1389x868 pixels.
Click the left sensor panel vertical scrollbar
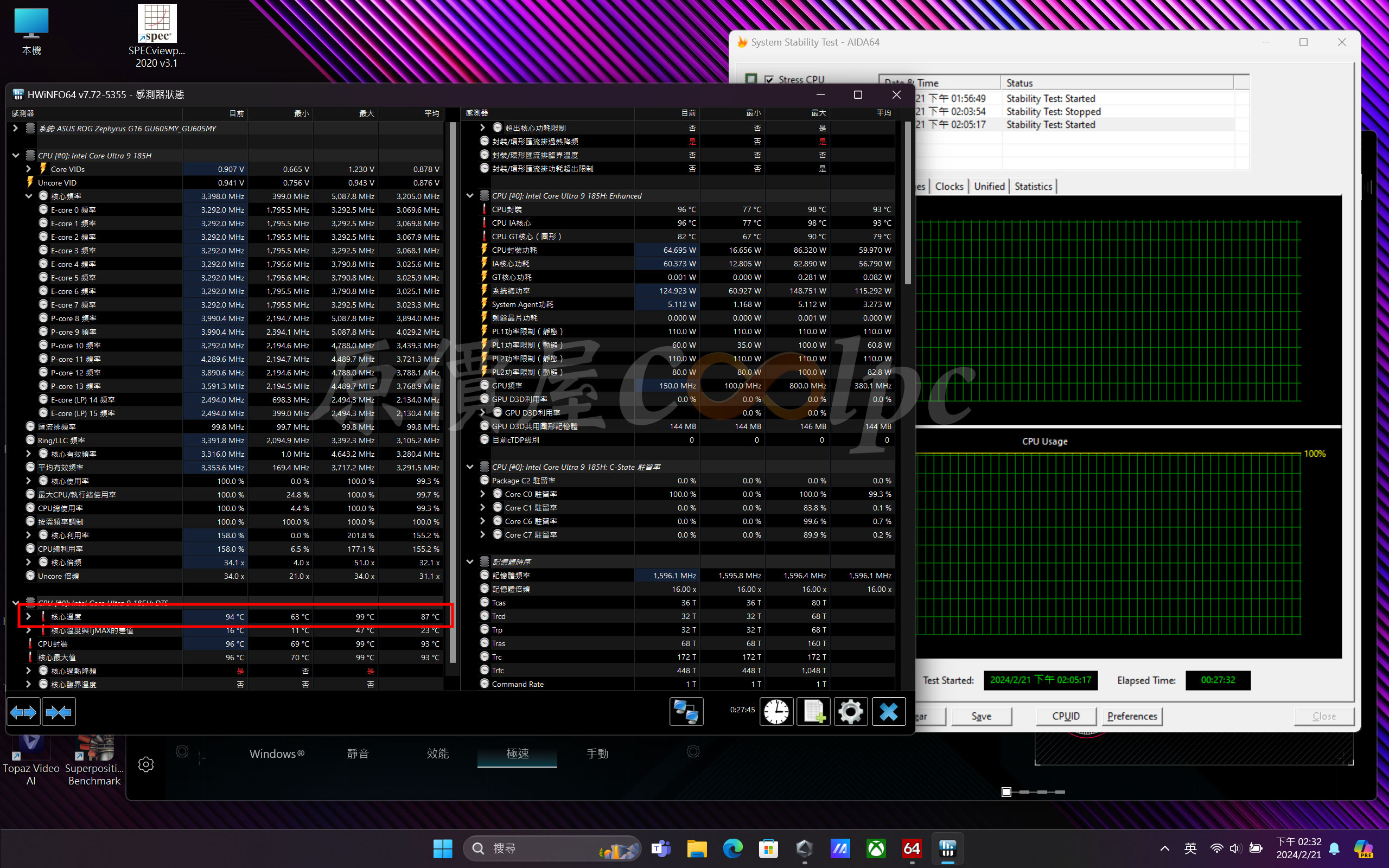tap(453, 391)
